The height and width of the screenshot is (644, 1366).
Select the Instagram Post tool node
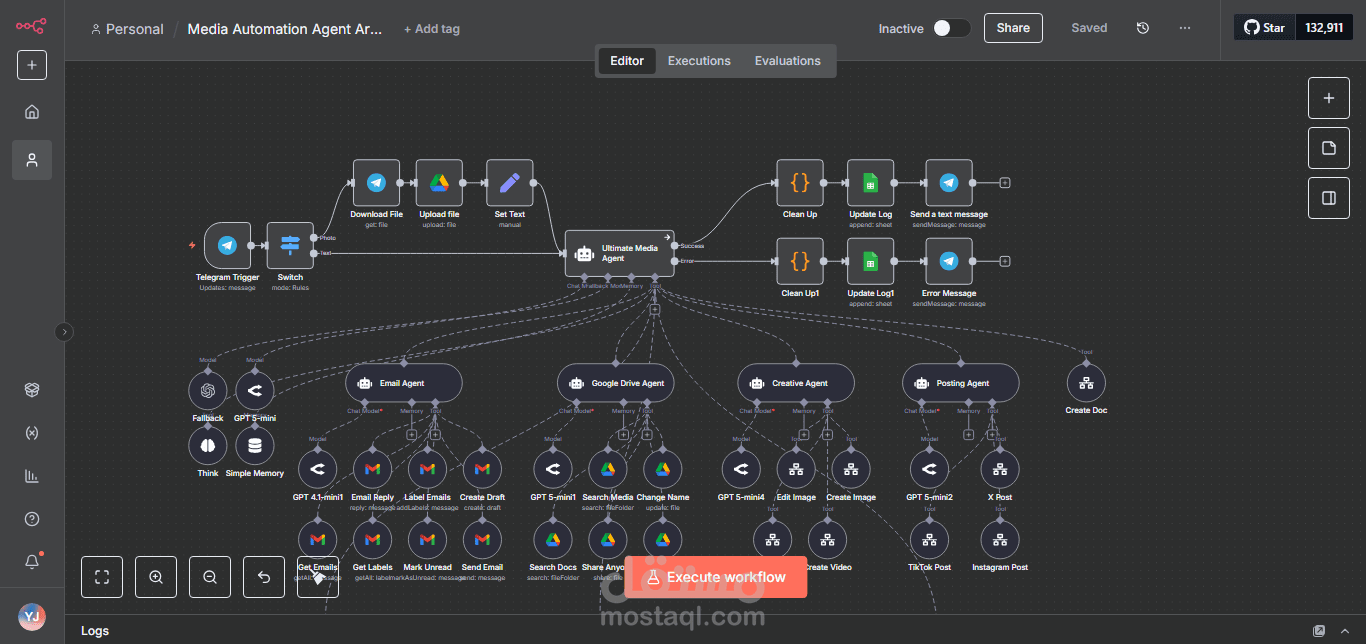[1000, 540]
